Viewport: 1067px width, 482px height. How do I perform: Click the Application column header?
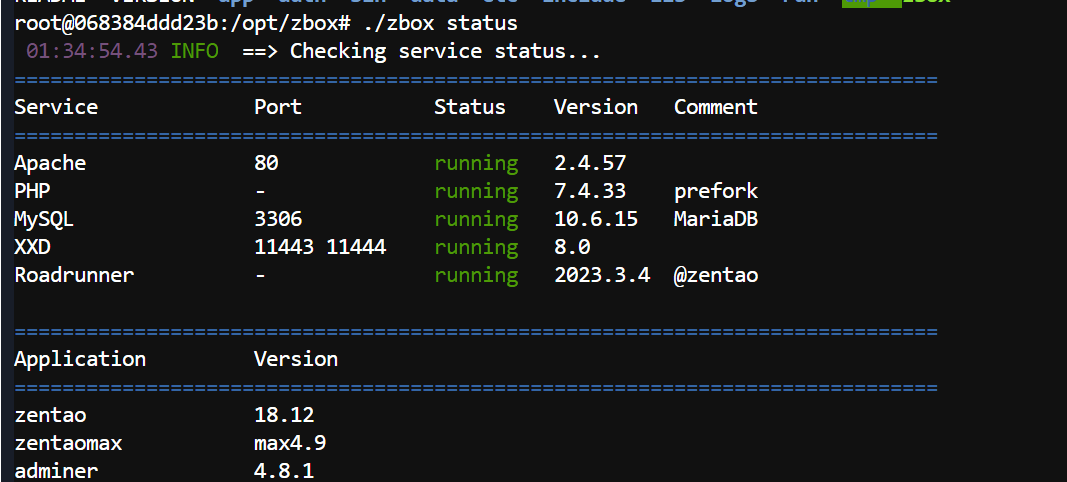pyautogui.click(x=80, y=359)
